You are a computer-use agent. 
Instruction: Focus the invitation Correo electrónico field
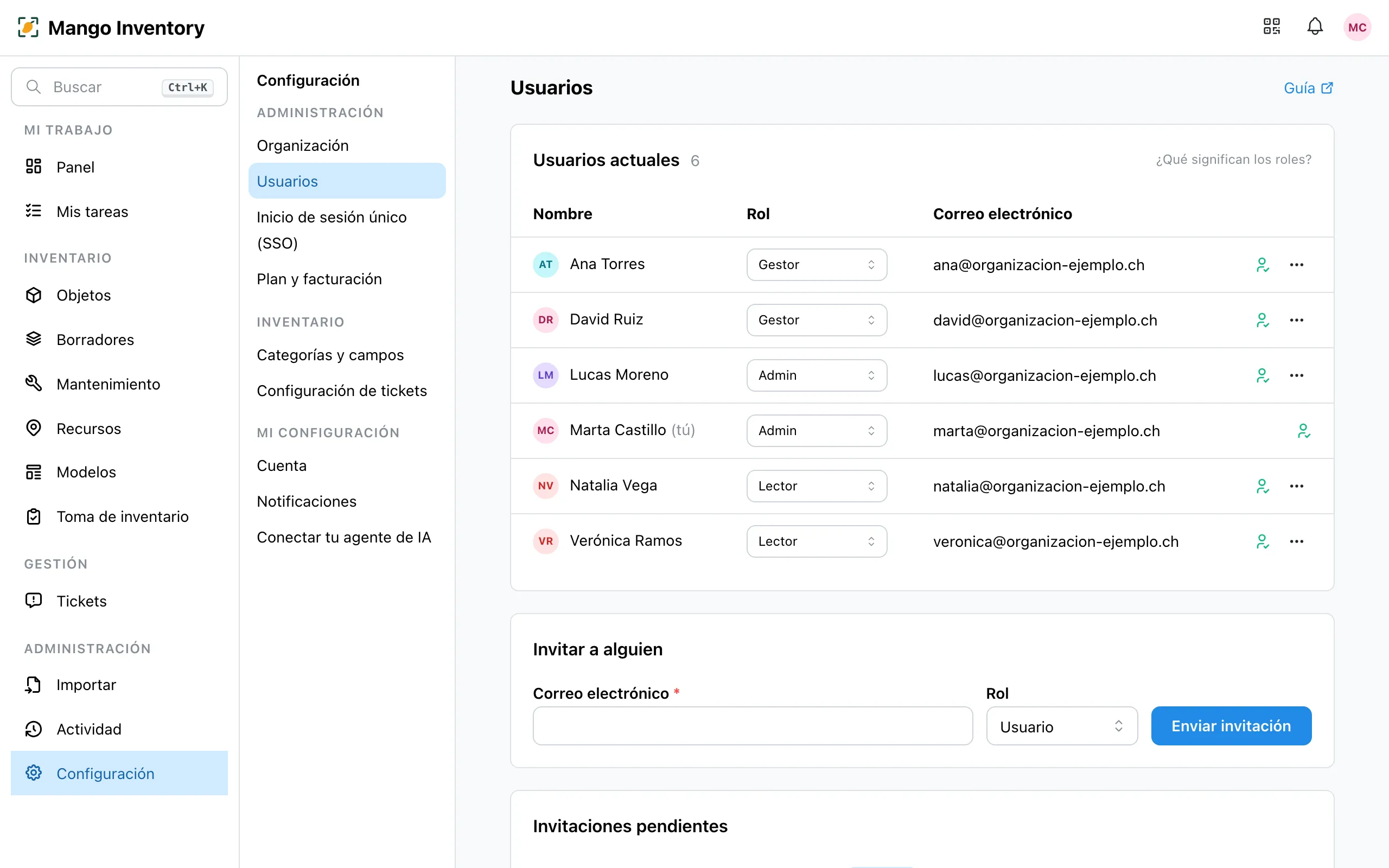(x=753, y=726)
